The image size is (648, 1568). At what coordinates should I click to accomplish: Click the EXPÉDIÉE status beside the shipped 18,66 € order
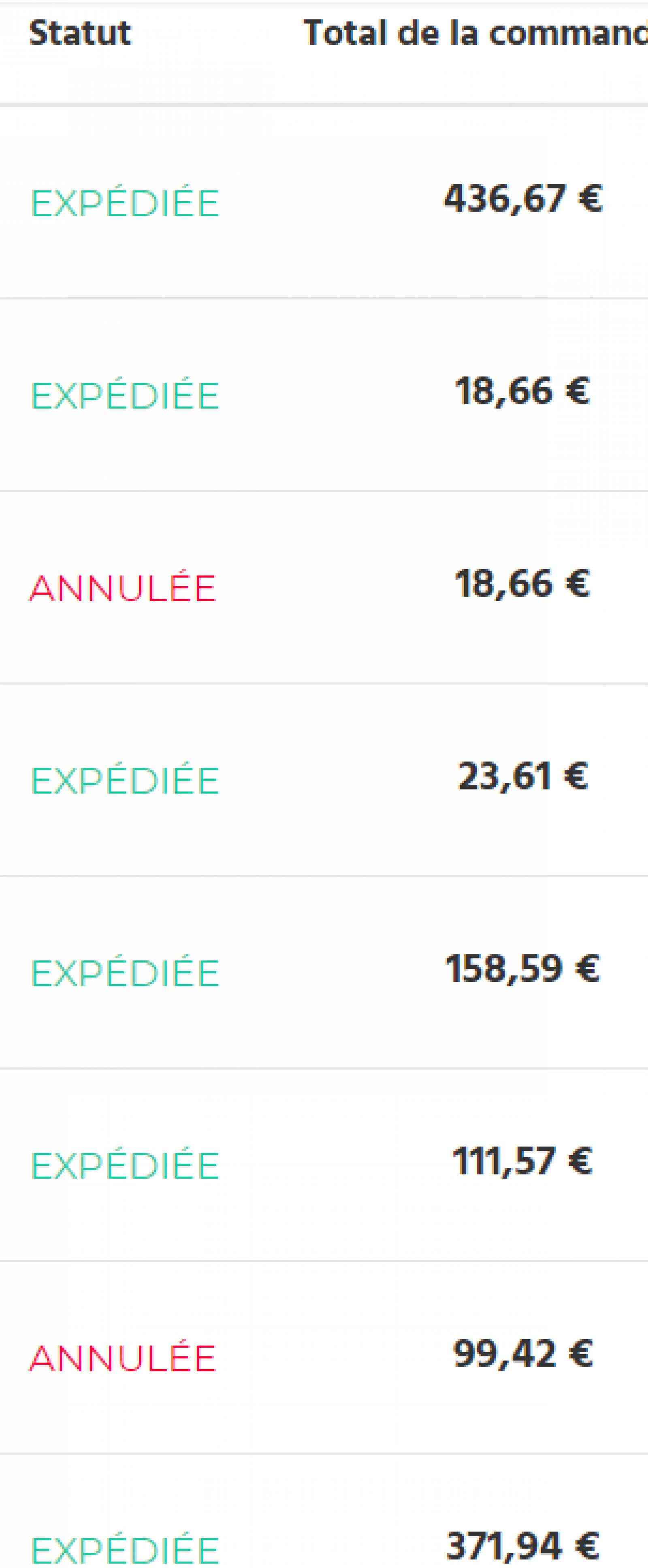(x=125, y=395)
